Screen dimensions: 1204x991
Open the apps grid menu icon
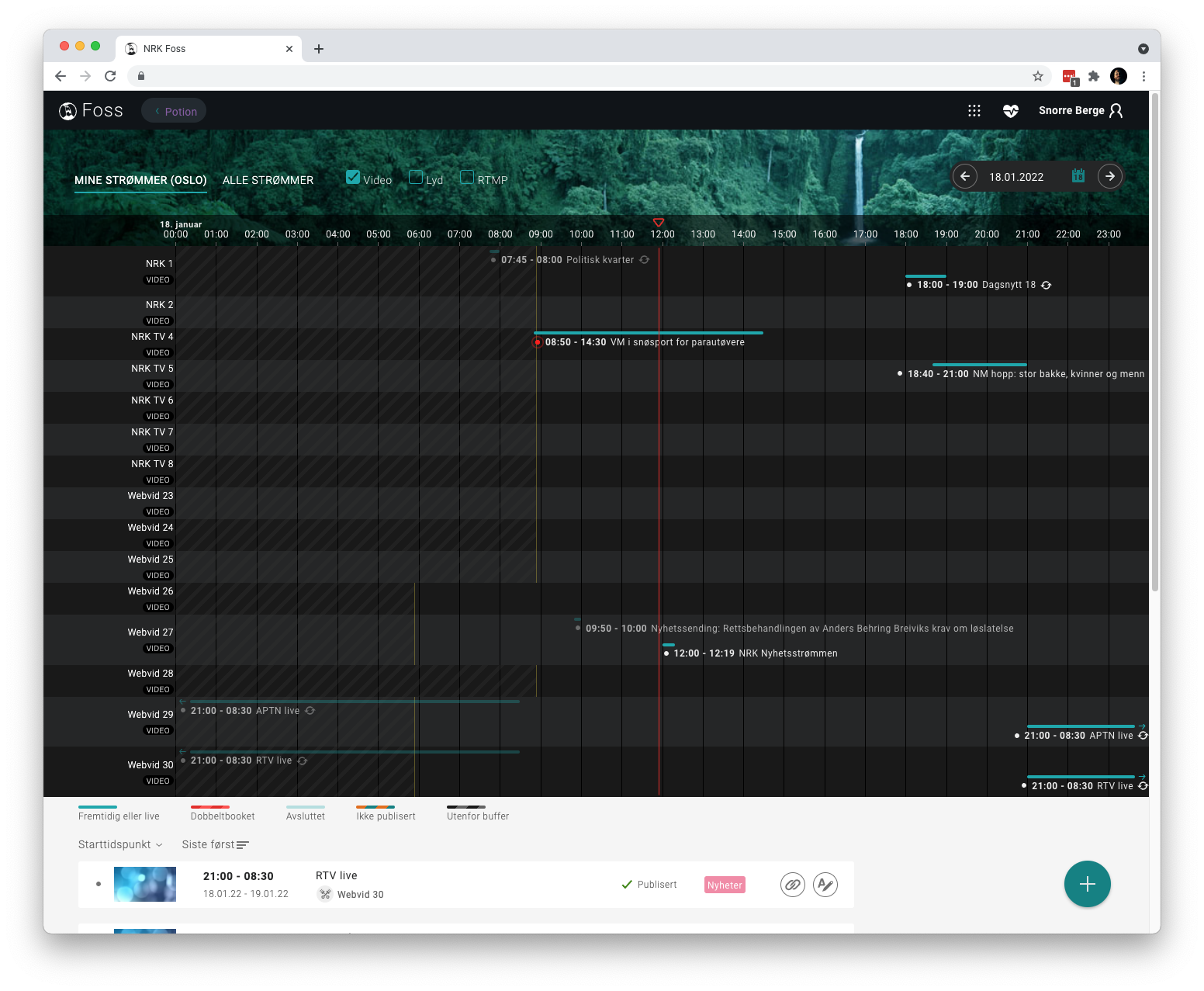coord(974,111)
